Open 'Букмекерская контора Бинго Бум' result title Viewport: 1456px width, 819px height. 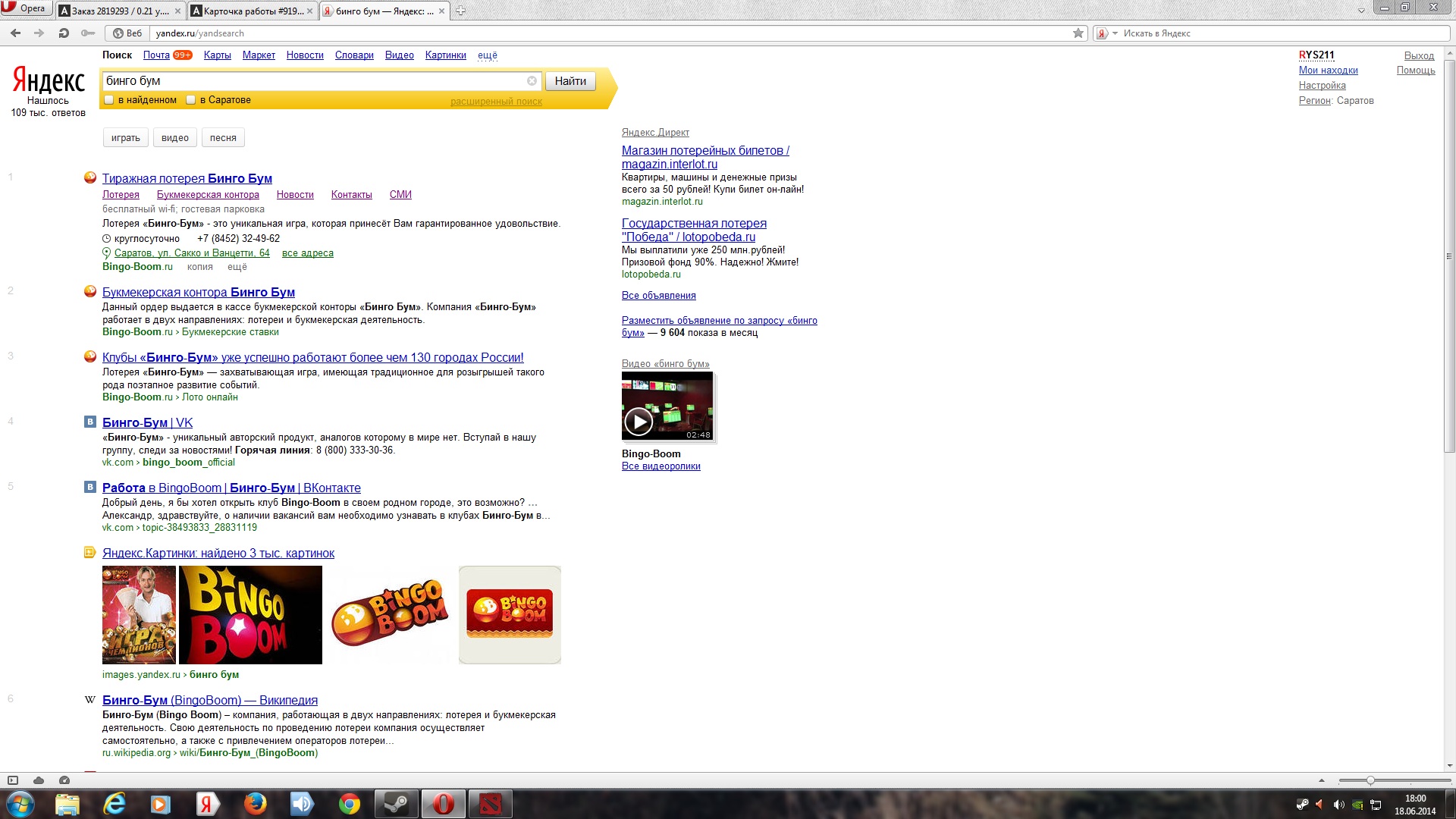pos(199,292)
